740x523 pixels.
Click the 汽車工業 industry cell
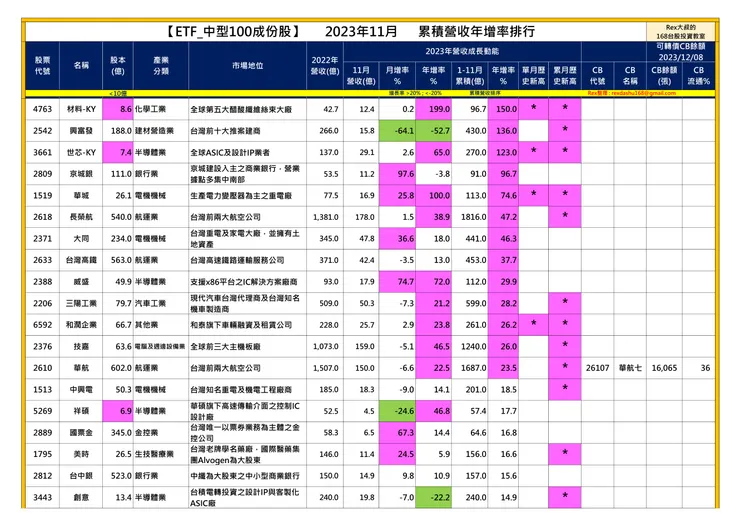161,304
